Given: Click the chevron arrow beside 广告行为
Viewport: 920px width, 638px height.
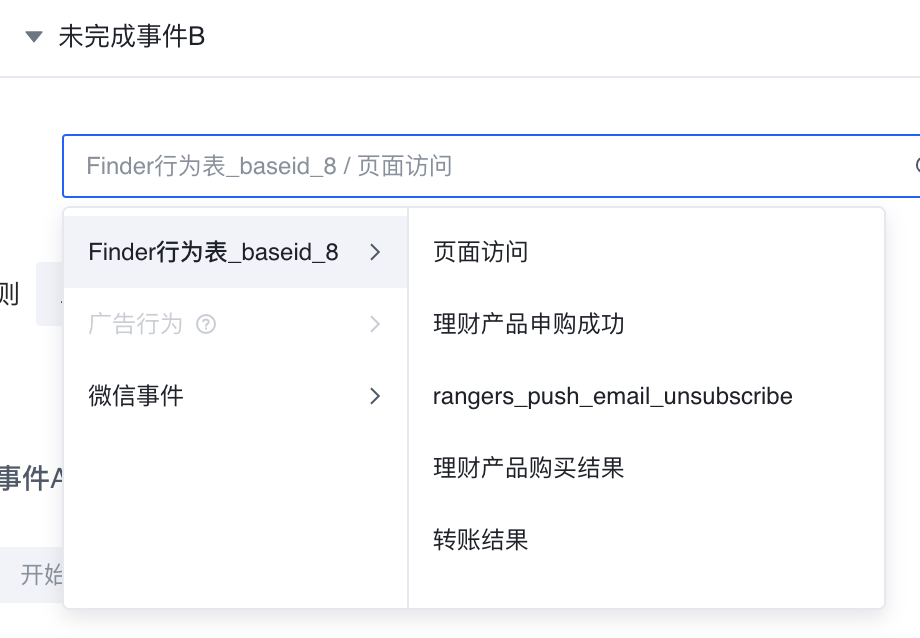Looking at the screenshot, I should [x=375, y=324].
